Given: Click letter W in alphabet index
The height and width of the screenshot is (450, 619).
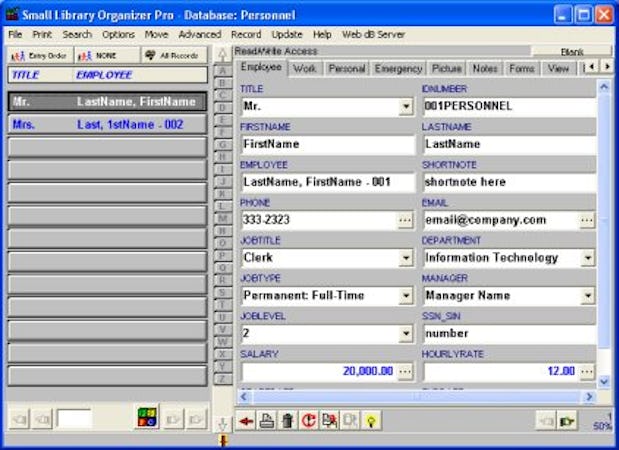Looking at the screenshot, I should pos(223,341).
